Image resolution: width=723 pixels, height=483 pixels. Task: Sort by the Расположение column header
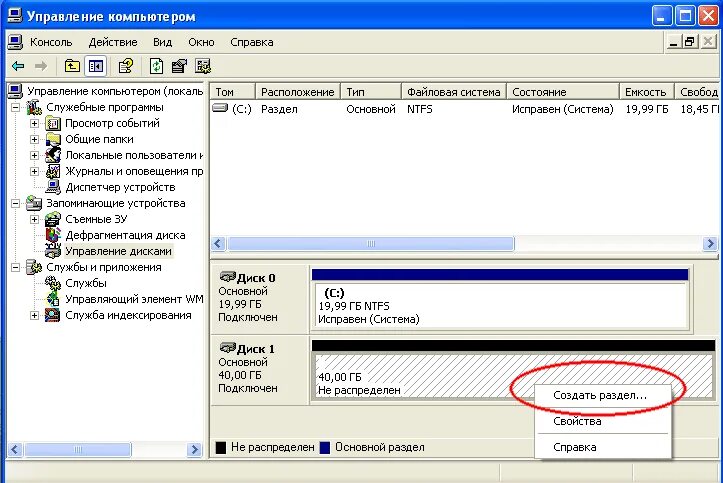tap(298, 92)
